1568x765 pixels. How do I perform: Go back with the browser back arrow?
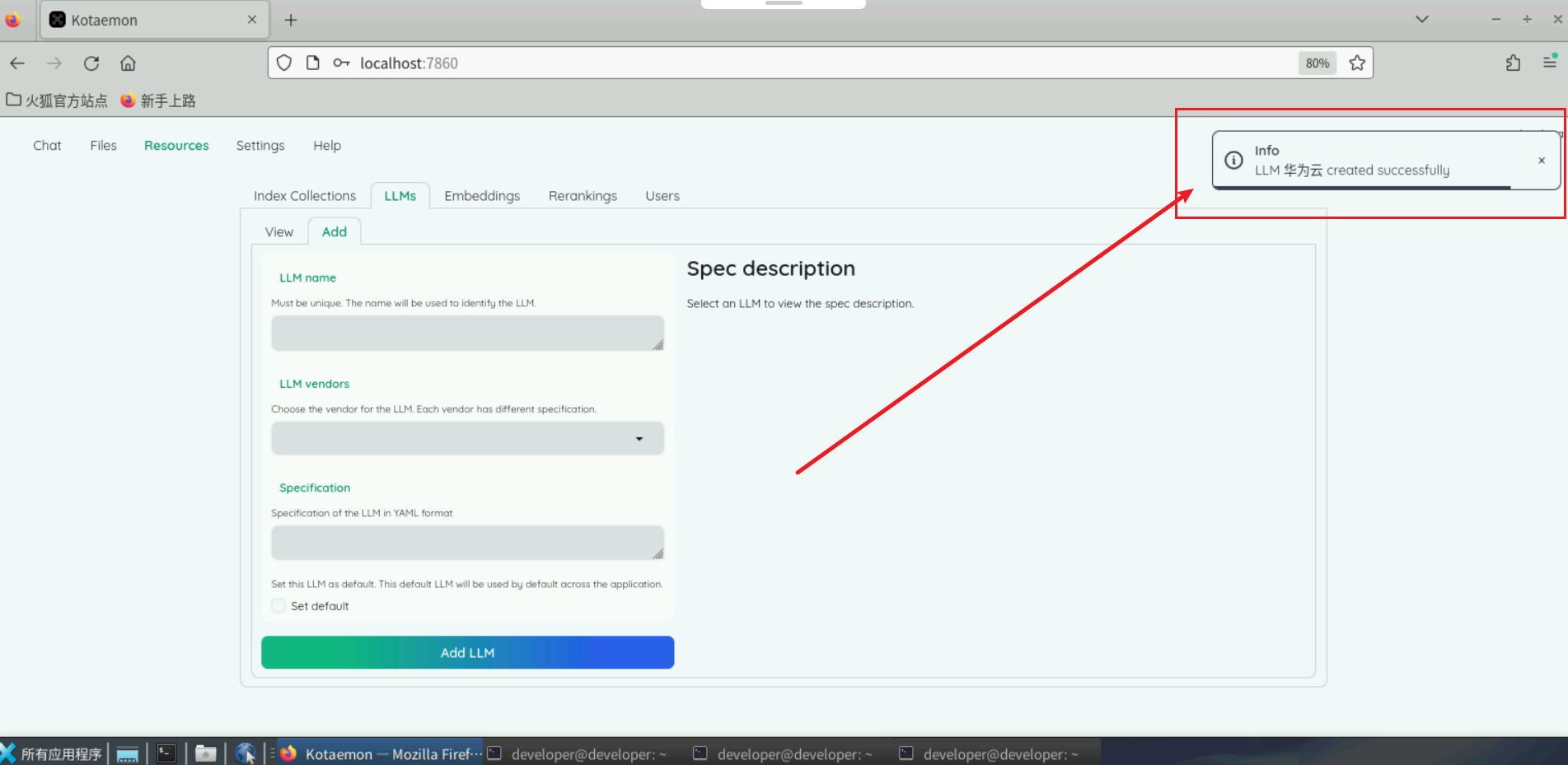tap(17, 63)
